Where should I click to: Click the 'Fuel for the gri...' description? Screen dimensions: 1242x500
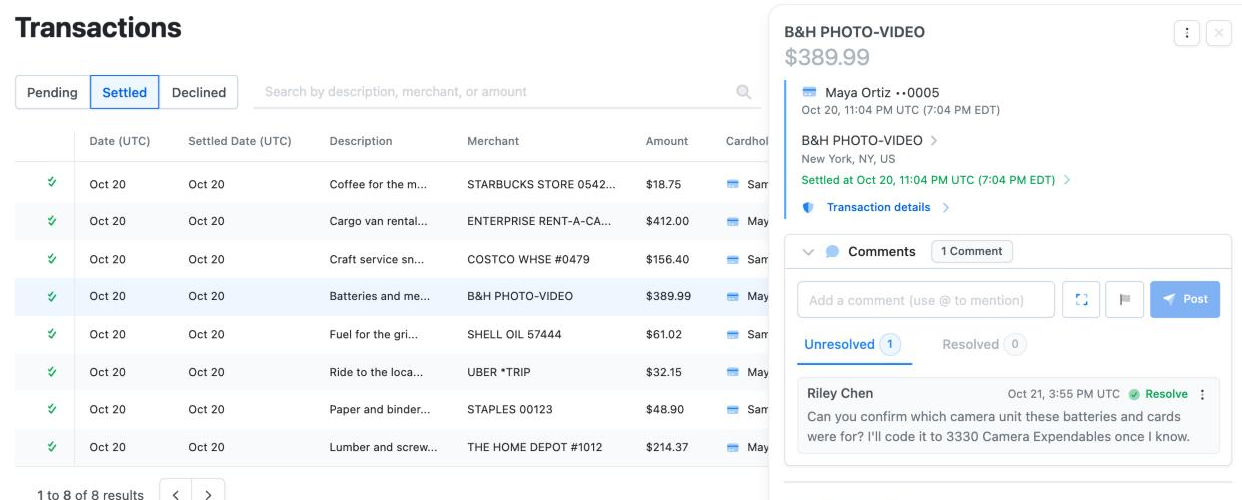pos(374,334)
